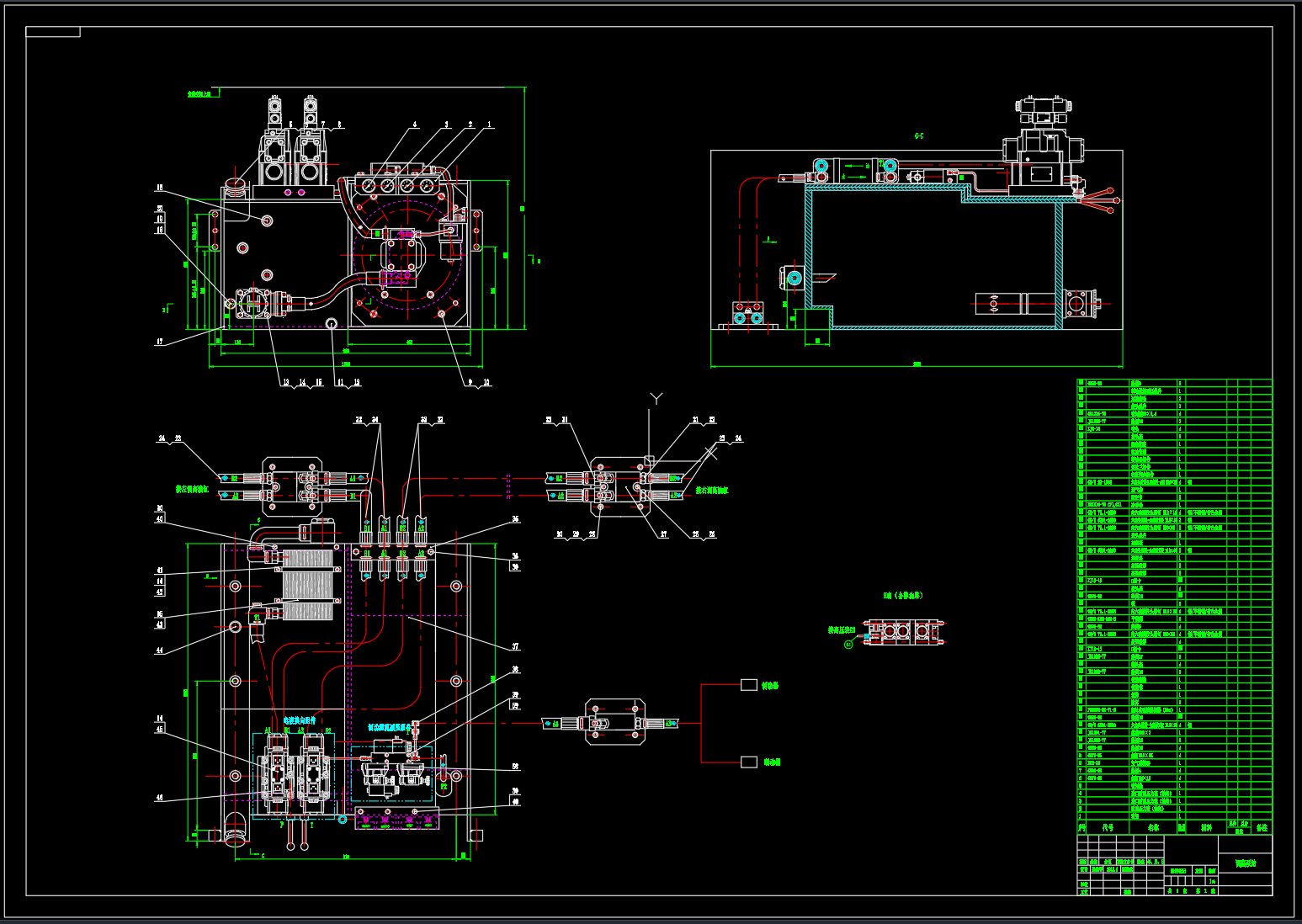Click the B-view detail title text
Screen dimensions: 1302x924
pyautogui.click(x=902, y=596)
